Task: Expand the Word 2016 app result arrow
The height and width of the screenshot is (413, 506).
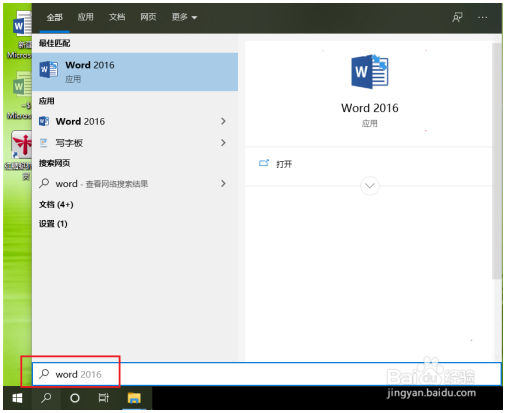Action: tap(223, 121)
